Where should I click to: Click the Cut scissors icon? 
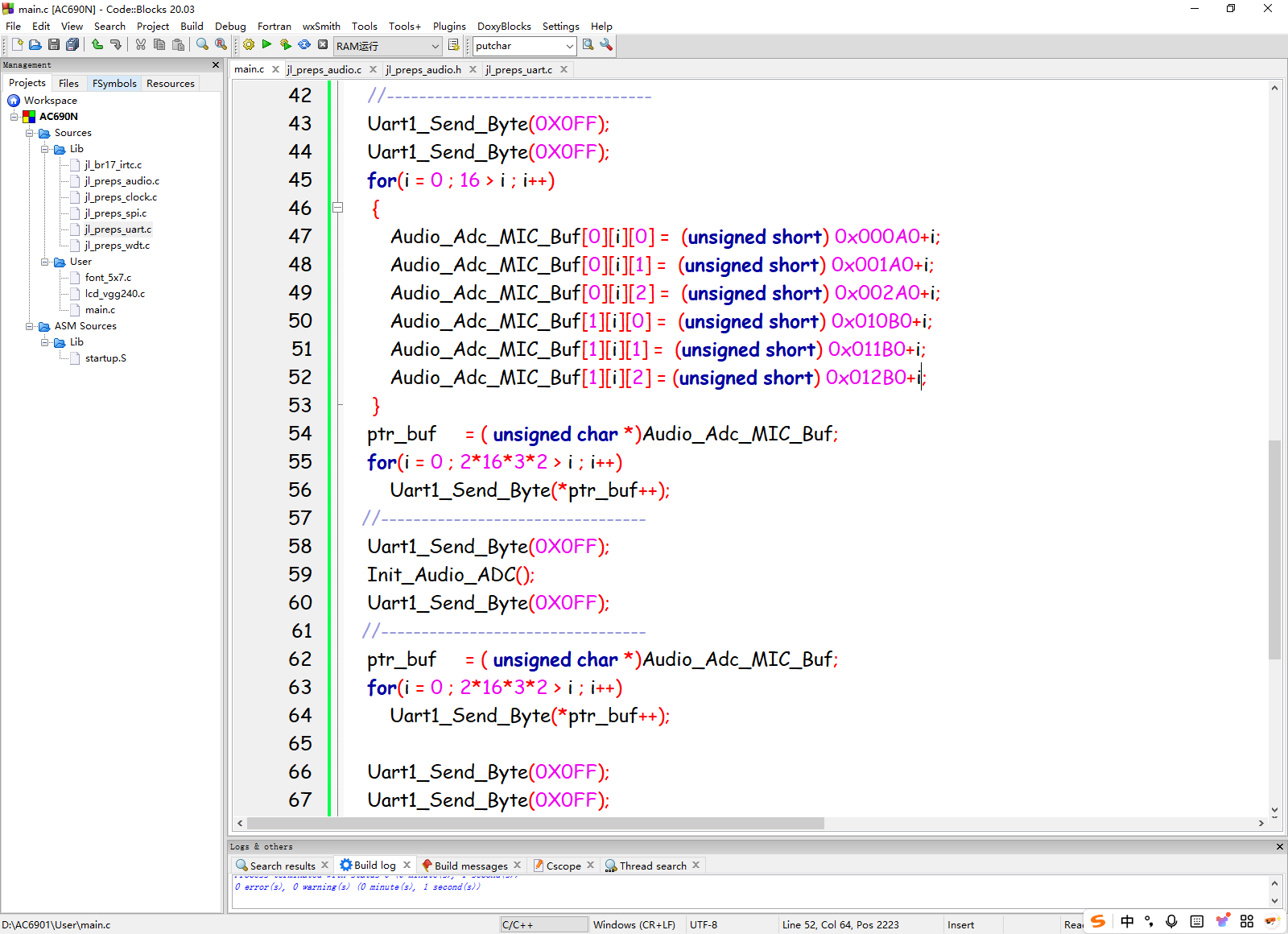[141, 45]
